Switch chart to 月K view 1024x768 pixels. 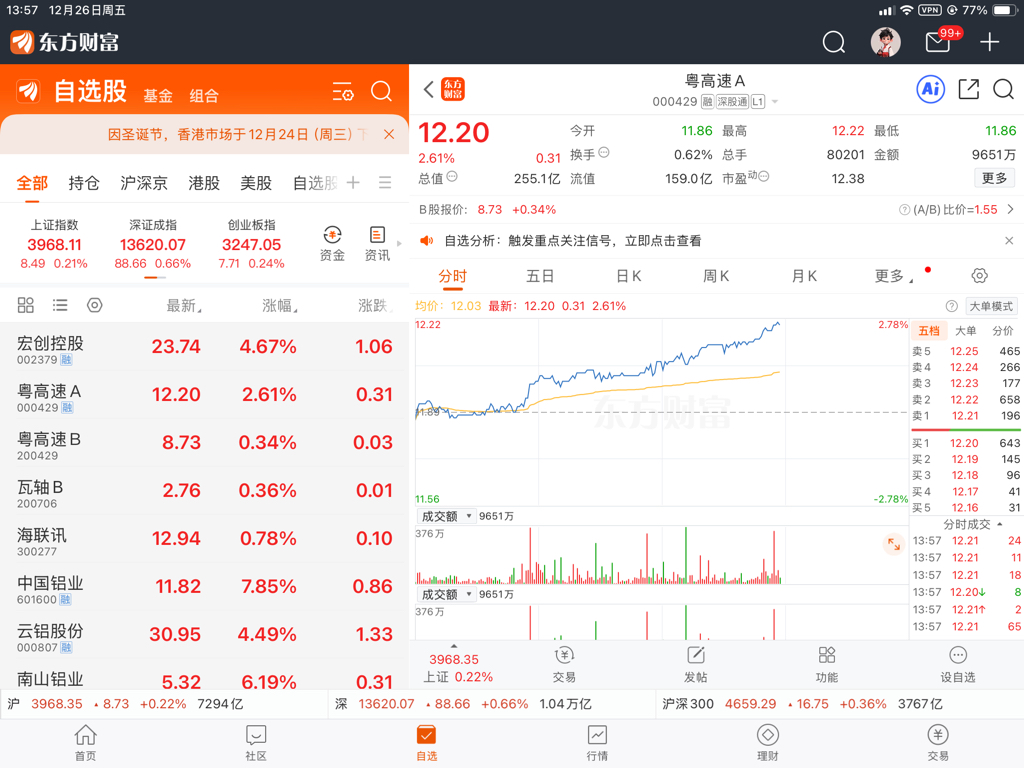coord(804,276)
